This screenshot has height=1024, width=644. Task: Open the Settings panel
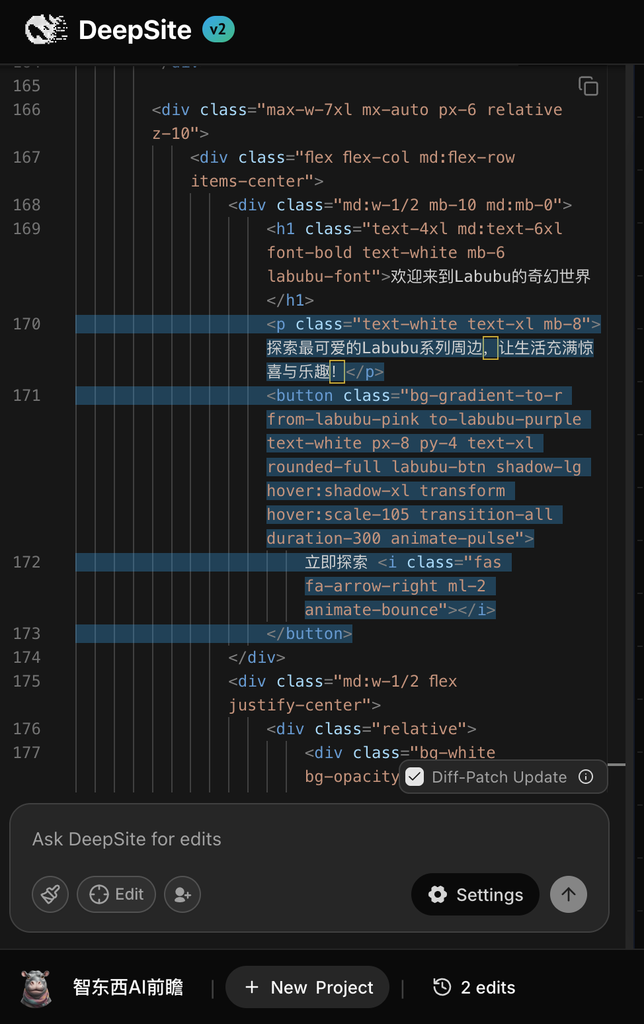475,894
